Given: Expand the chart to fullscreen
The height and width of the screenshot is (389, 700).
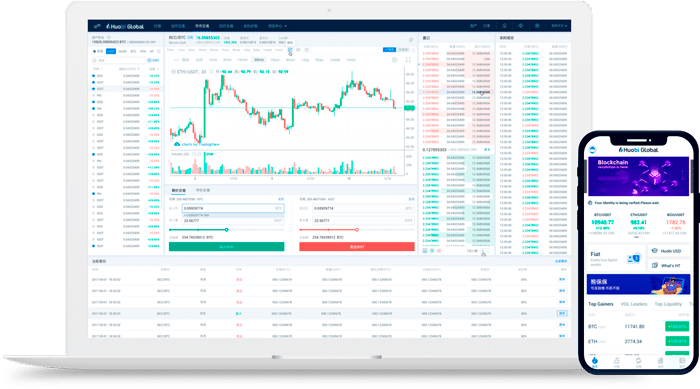Looking at the screenshot, I should tap(408, 60).
